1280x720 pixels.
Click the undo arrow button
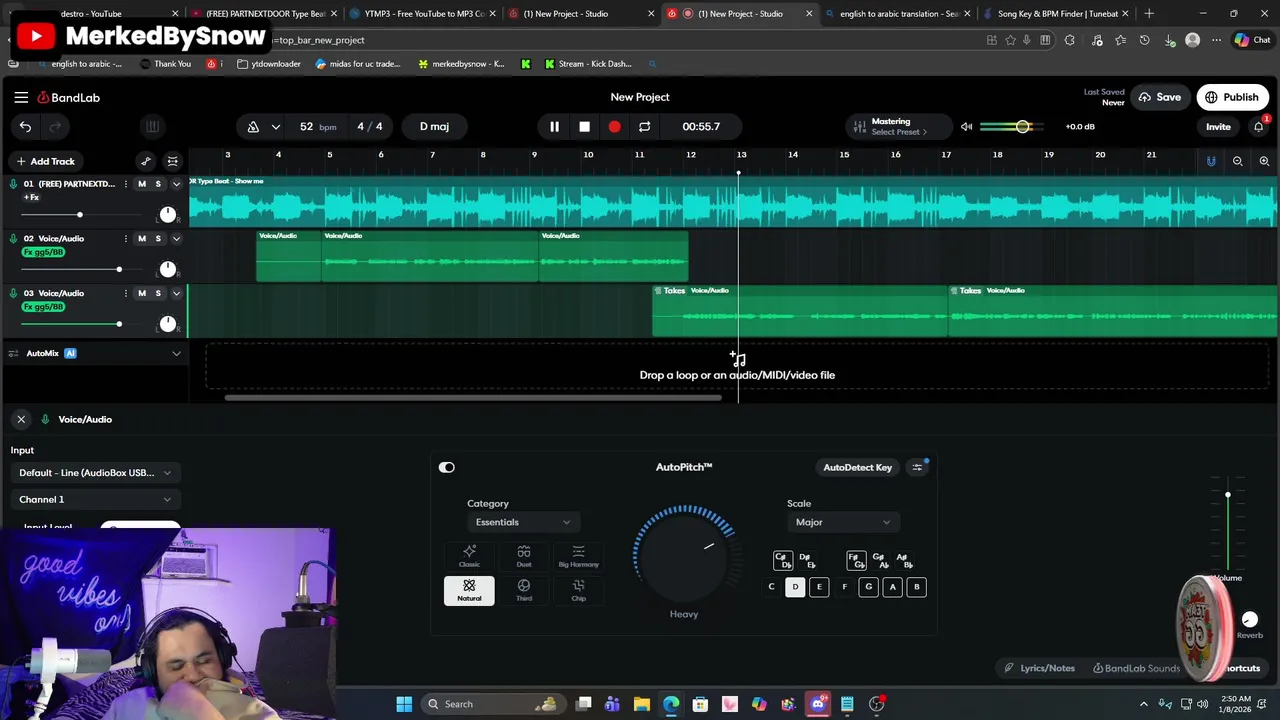click(x=25, y=126)
